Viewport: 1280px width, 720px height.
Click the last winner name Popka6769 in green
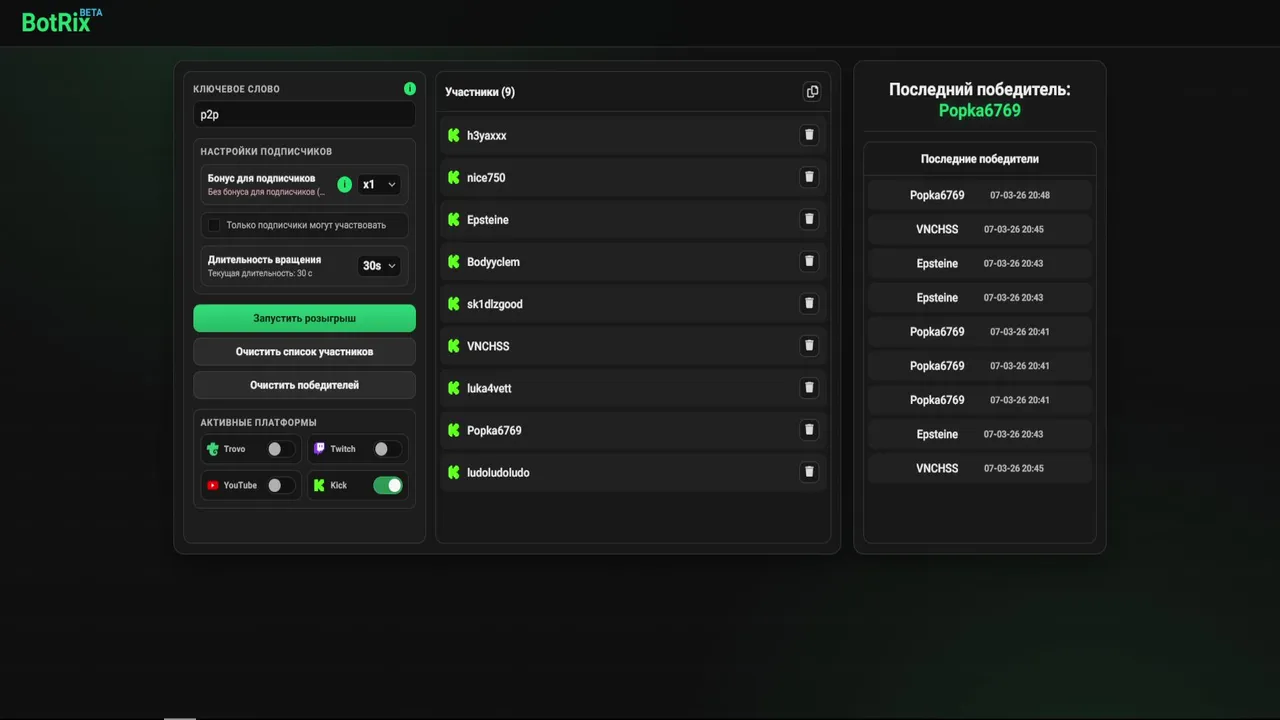tap(979, 111)
